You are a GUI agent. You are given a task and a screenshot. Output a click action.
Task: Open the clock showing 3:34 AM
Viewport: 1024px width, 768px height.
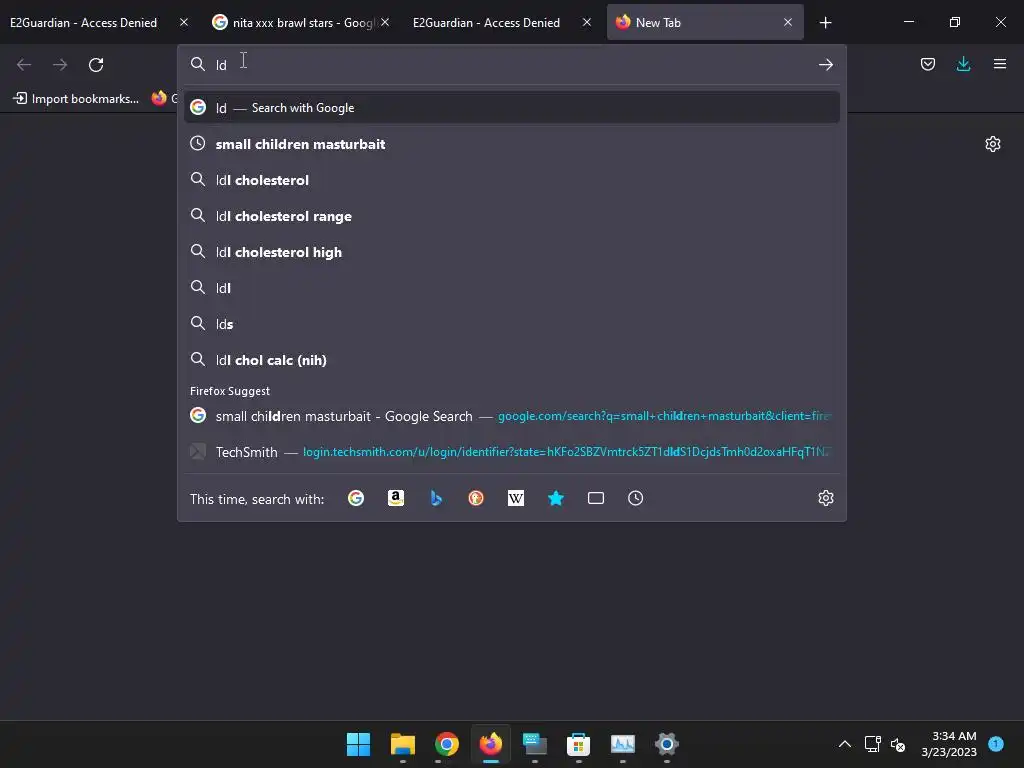pyautogui.click(x=949, y=744)
